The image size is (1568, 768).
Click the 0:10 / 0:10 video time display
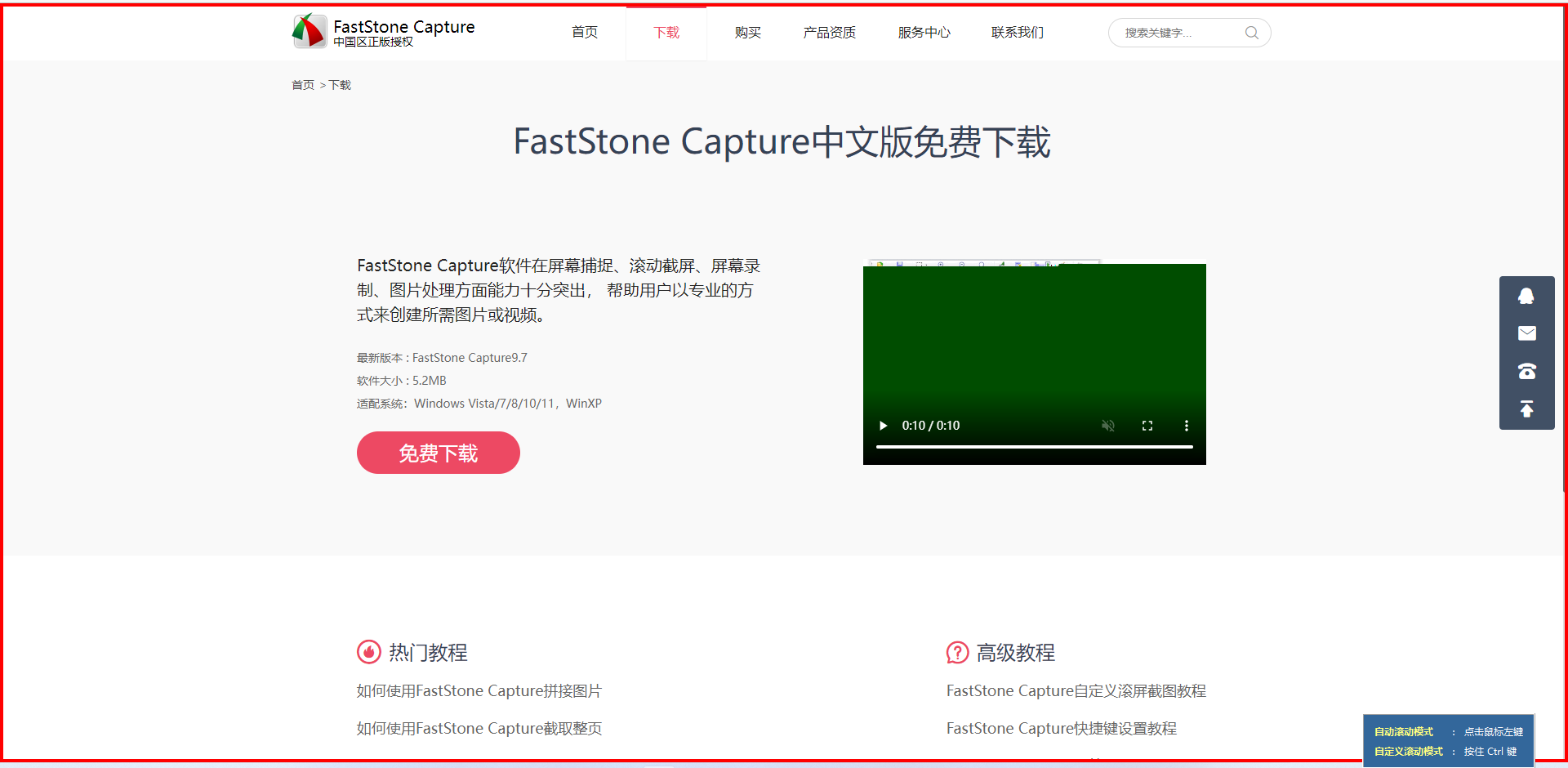[x=931, y=426]
